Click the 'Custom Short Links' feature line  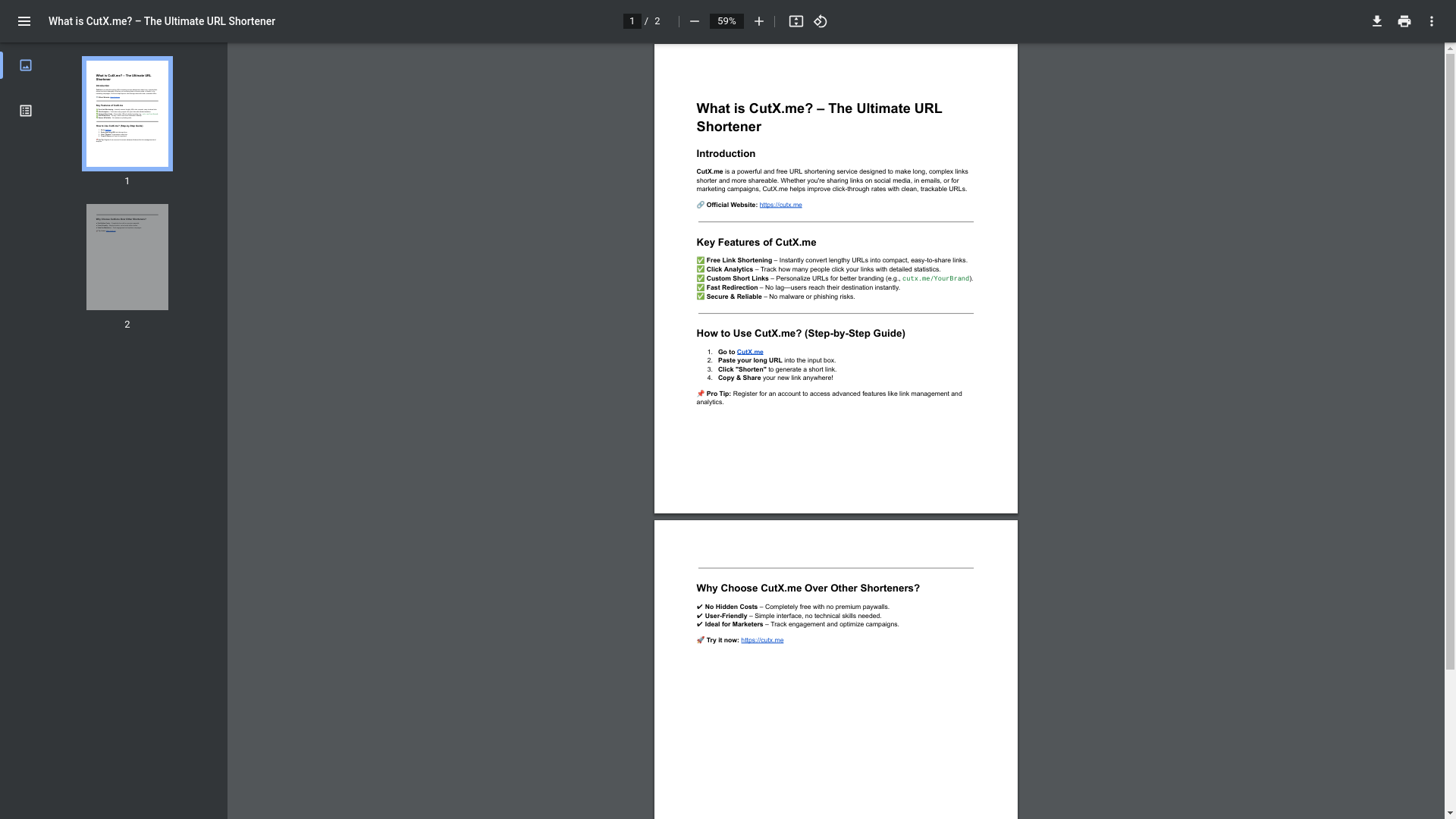[x=834, y=278]
